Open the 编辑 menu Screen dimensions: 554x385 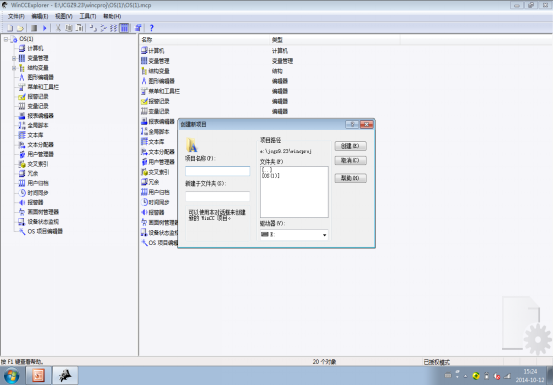point(40,16)
